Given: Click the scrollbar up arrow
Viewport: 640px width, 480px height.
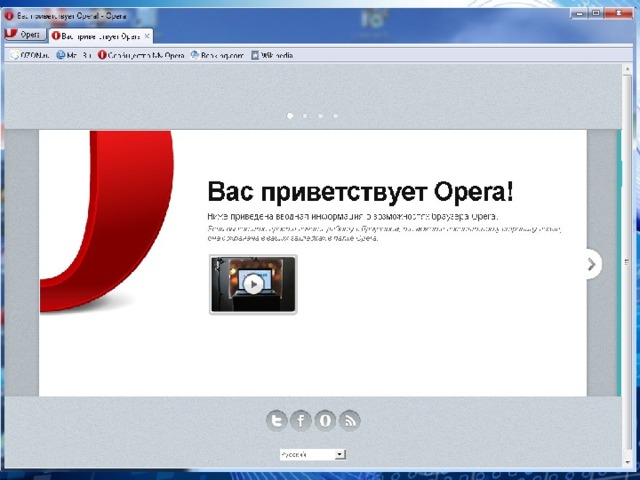Looking at the screenshot, I should click(x=628, y=69).
